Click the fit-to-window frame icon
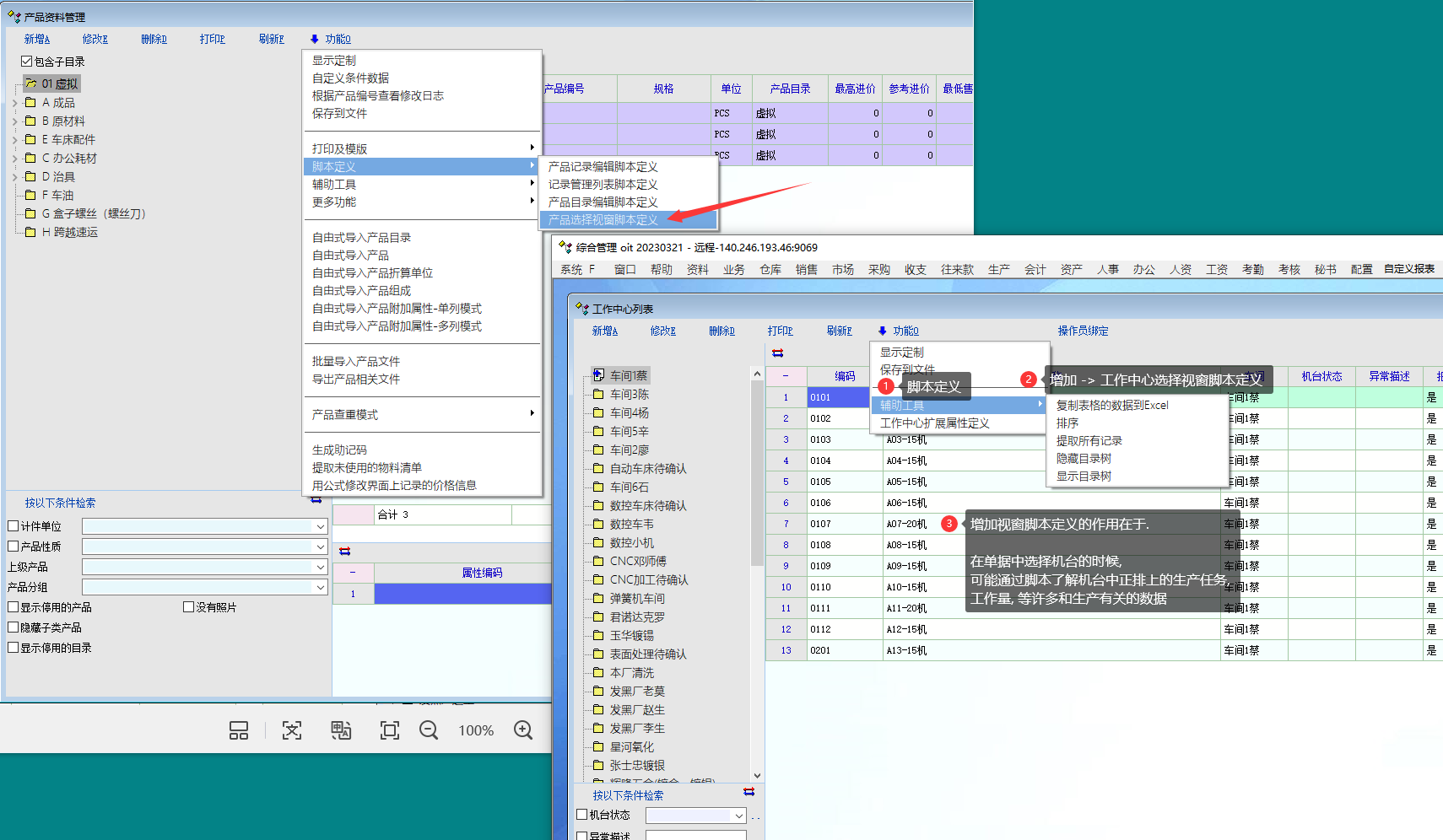This screenshot has height=840, width=1443. click(x=389, y=730)
